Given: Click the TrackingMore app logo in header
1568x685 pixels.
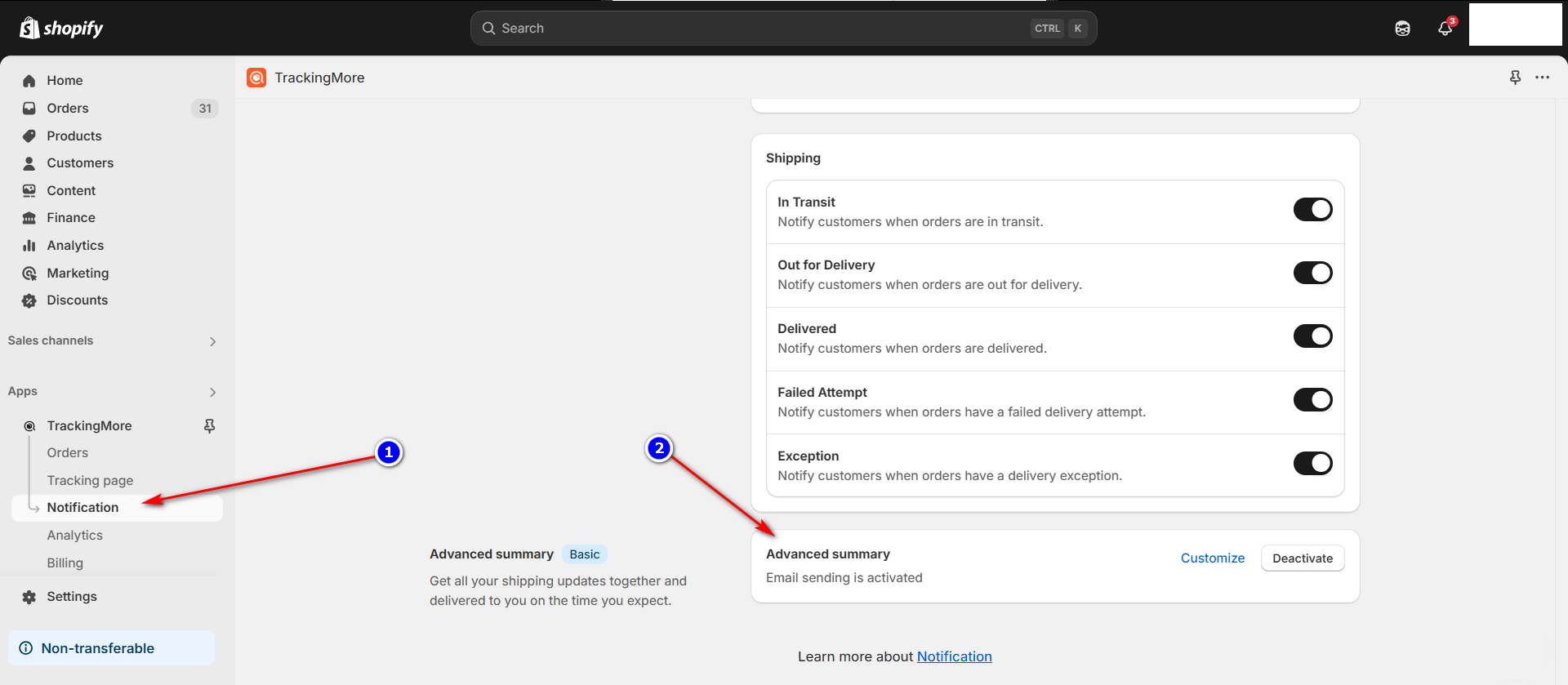Looking at the screenshot, I should pyautogui.click(x=256, y=78).
